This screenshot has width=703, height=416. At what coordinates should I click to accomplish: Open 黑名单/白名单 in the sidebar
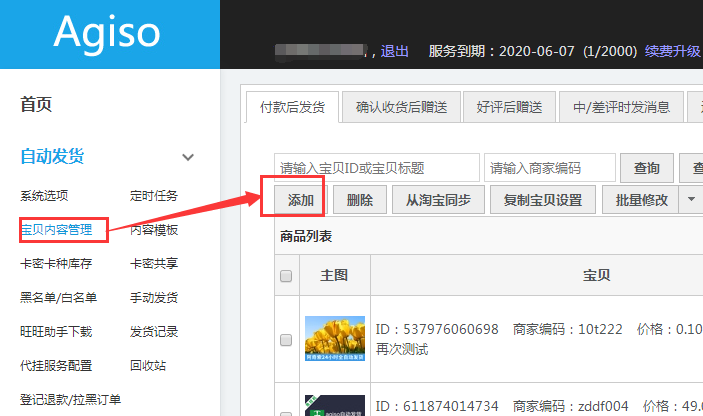[58, 298]
